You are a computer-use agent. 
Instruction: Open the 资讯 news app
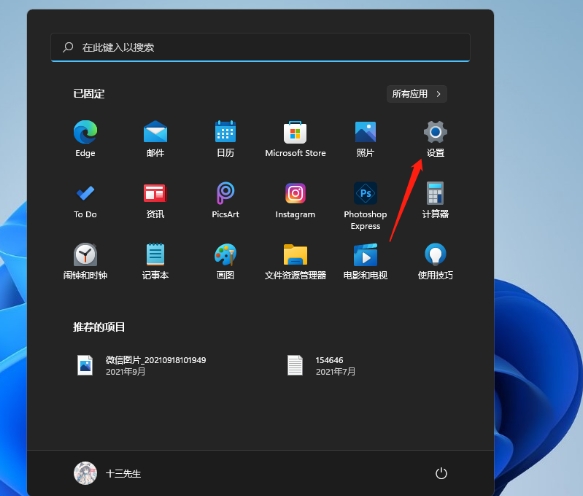point(155,200)
